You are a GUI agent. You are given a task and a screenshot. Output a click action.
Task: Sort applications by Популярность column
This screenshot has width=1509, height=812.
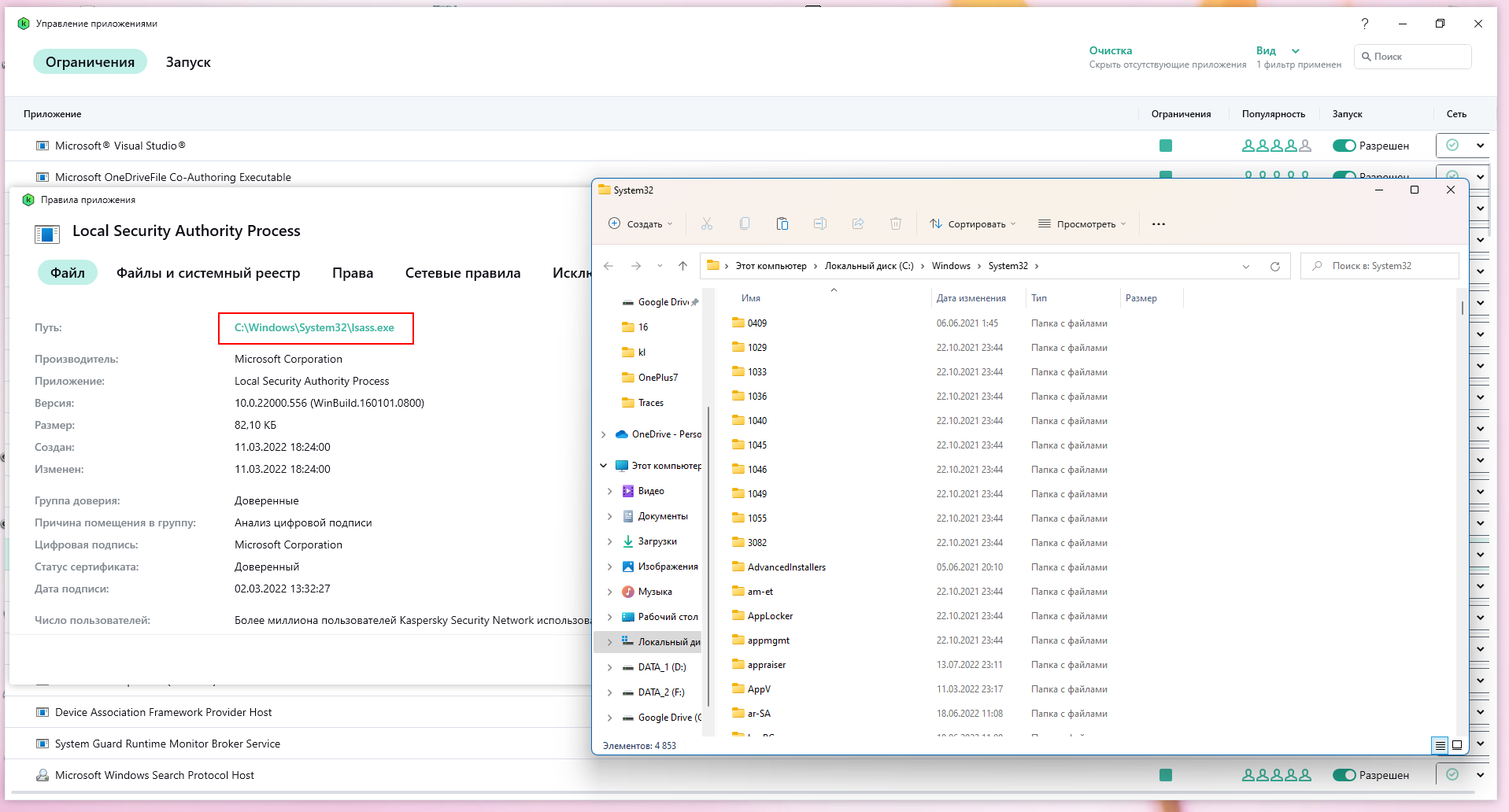pos(1274,114)
